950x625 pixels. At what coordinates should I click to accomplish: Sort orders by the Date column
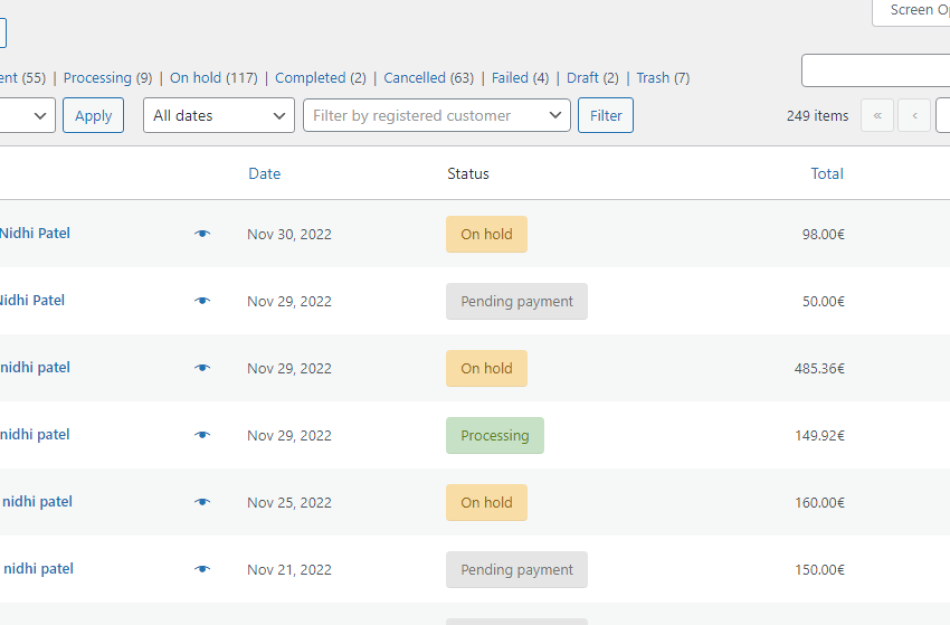264,173
